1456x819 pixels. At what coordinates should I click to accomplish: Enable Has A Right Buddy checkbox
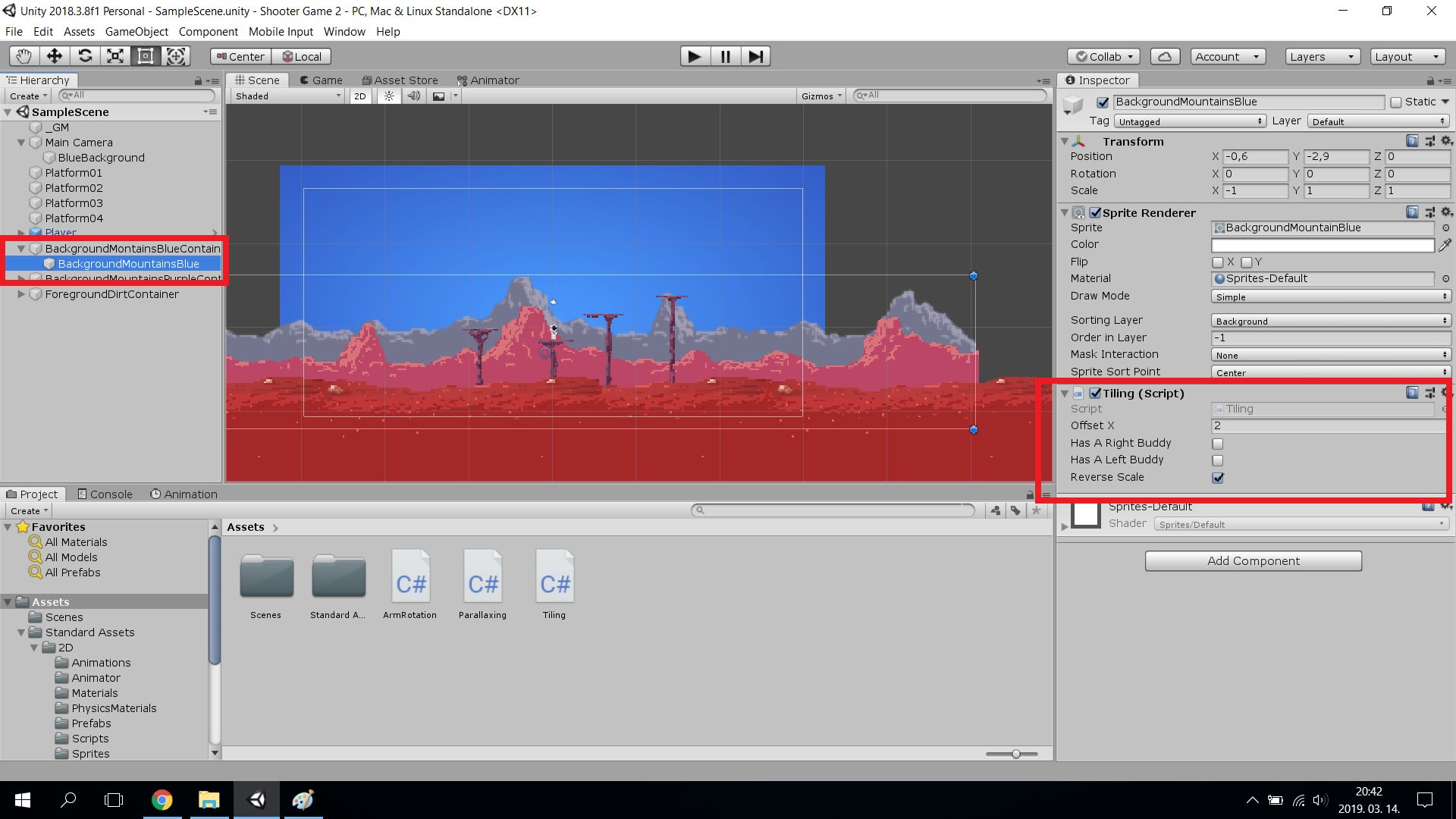point(1218,444)
